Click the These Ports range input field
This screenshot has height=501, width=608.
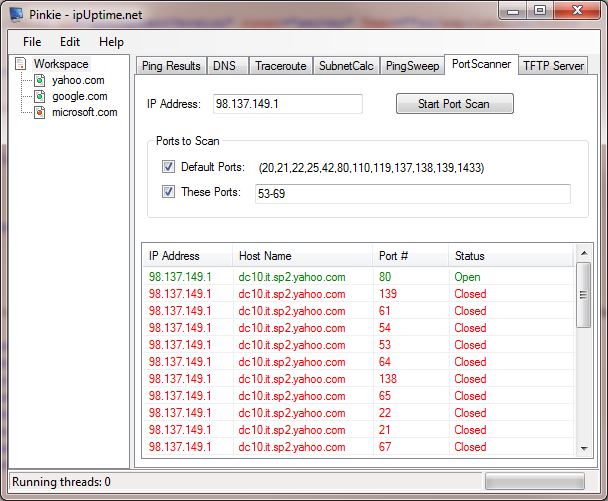coord(413,194)
